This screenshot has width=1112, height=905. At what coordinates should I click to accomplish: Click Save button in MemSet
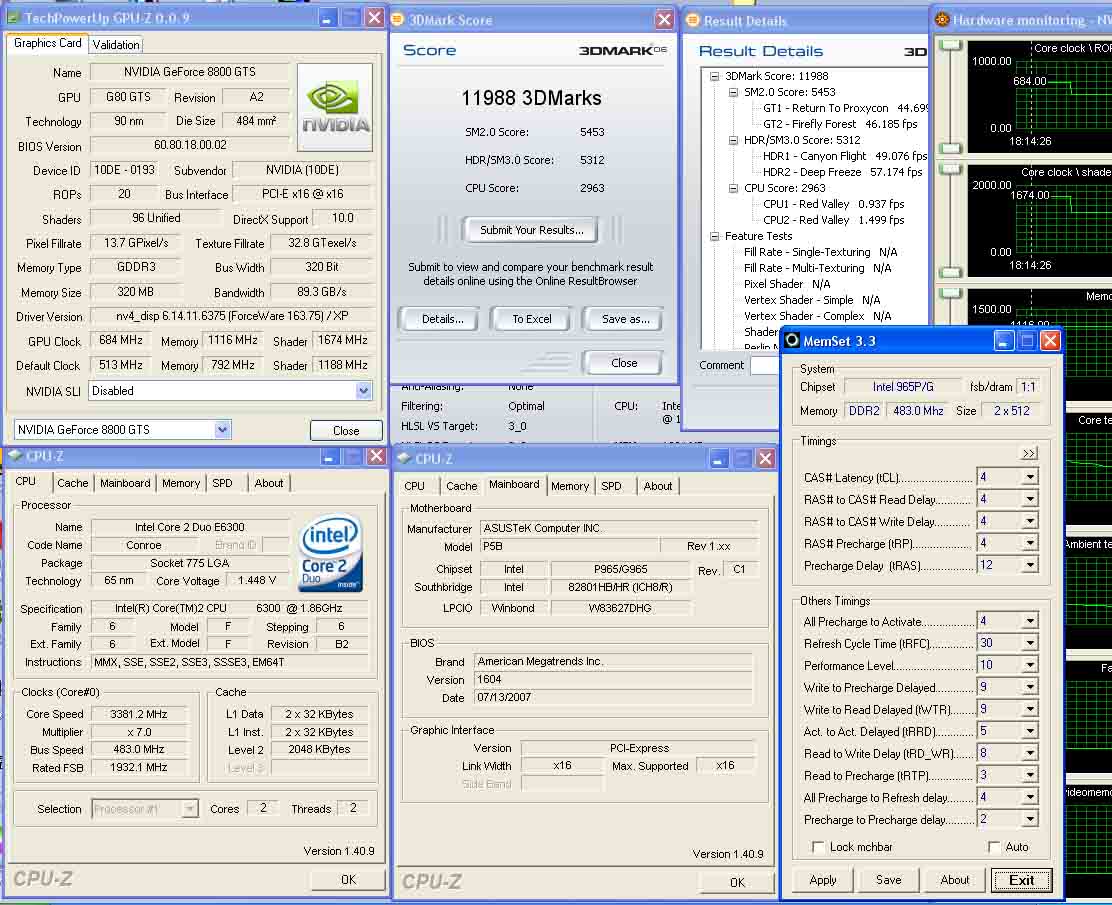[x=888, y=879]
